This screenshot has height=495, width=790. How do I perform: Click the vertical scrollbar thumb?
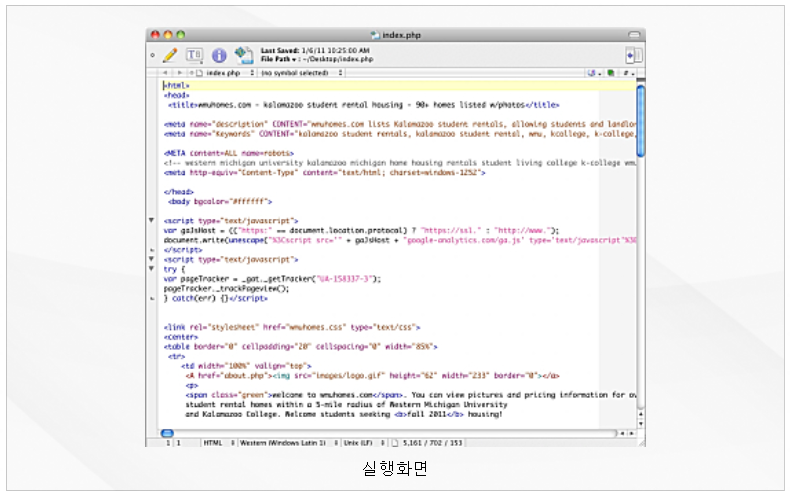coord(640,121)
